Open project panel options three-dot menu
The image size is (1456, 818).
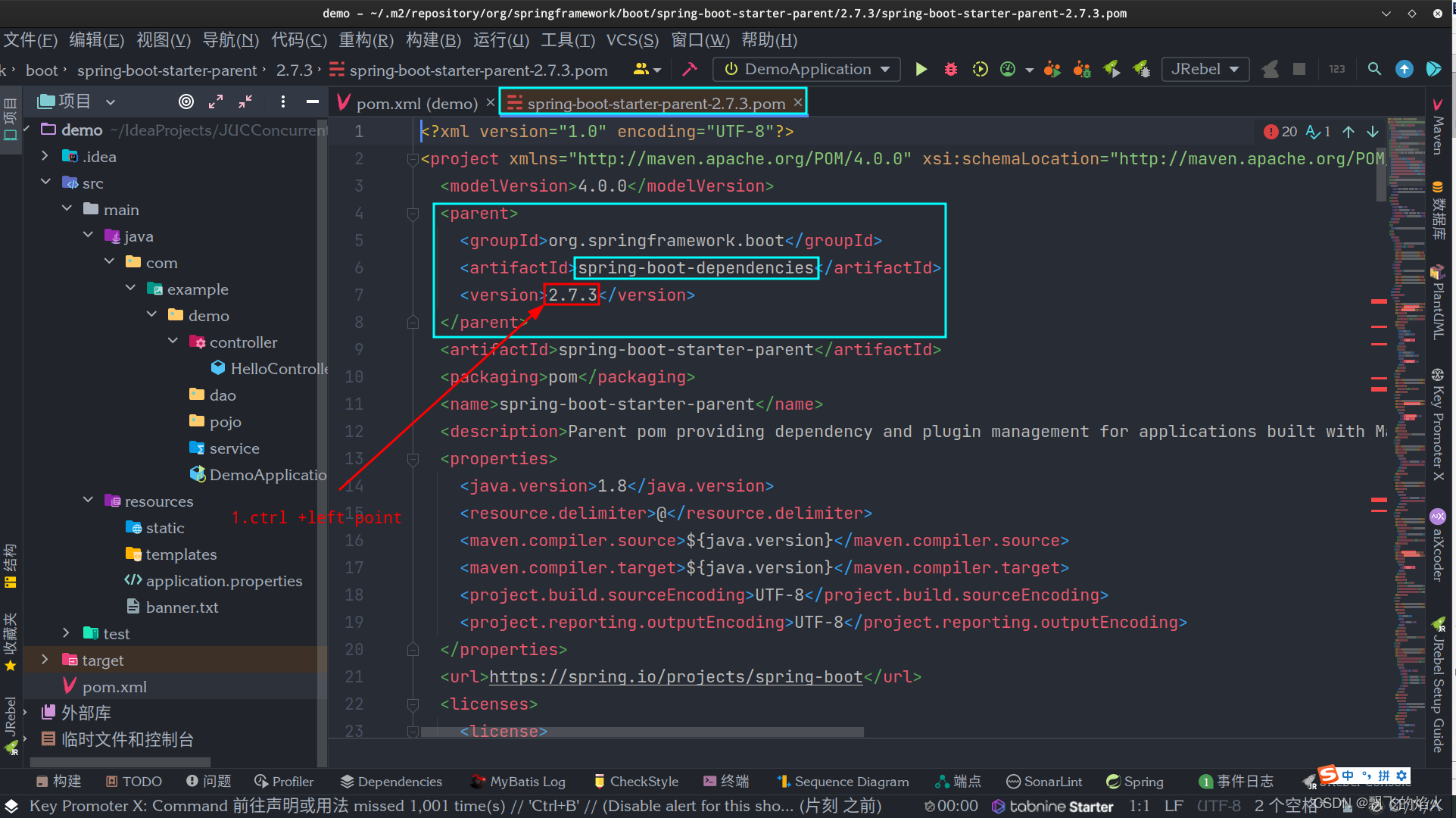(x=282, y=101)
